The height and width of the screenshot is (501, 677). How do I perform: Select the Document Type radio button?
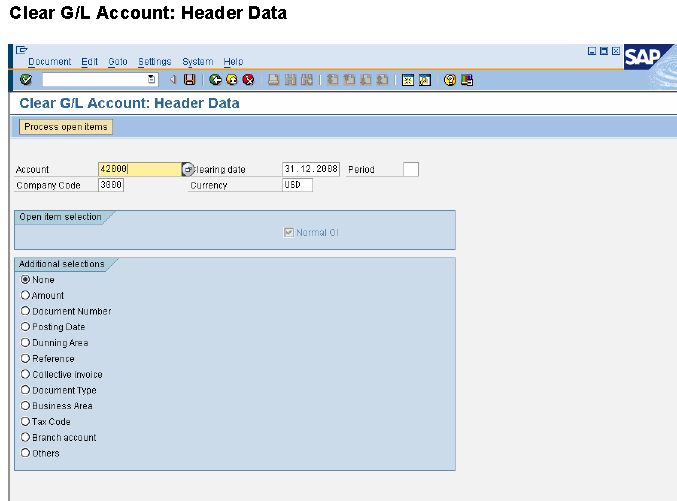tap(25, 390)
